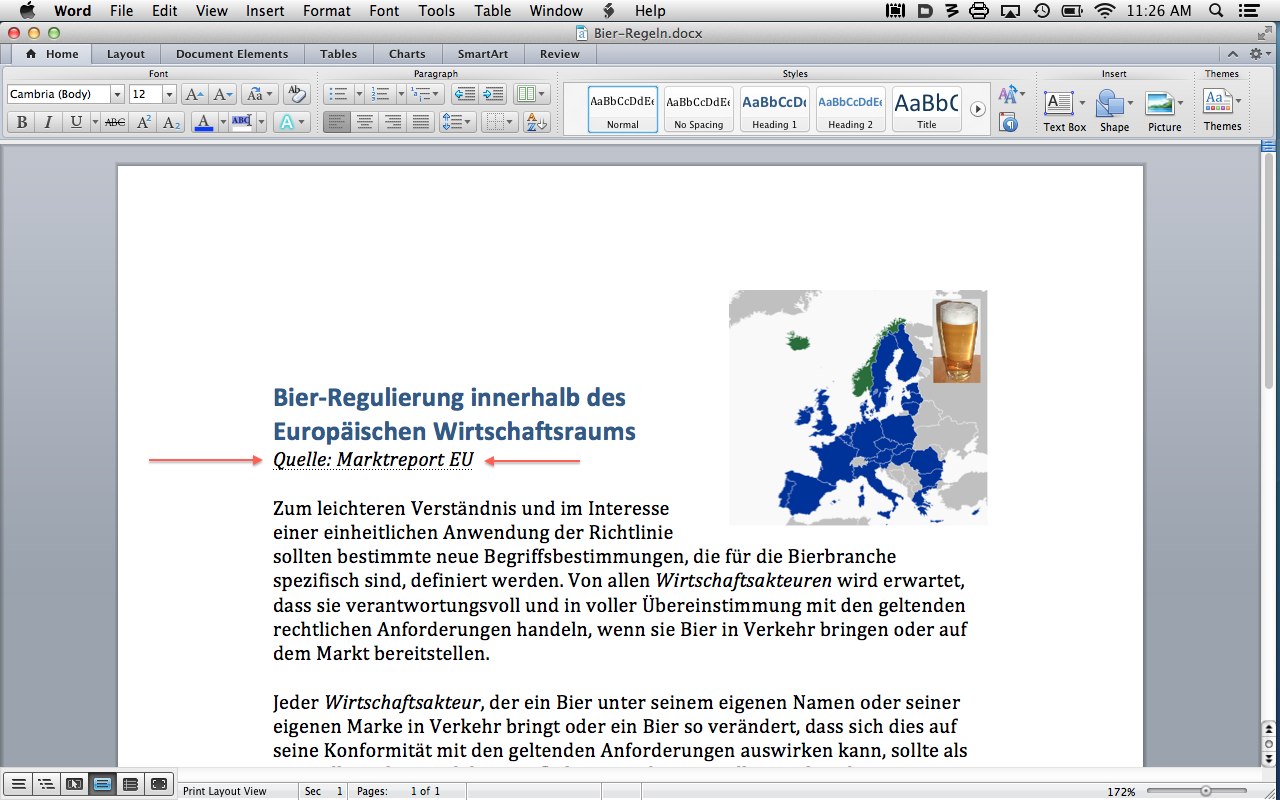
Task: Apply the Title style
Action: 926,108
